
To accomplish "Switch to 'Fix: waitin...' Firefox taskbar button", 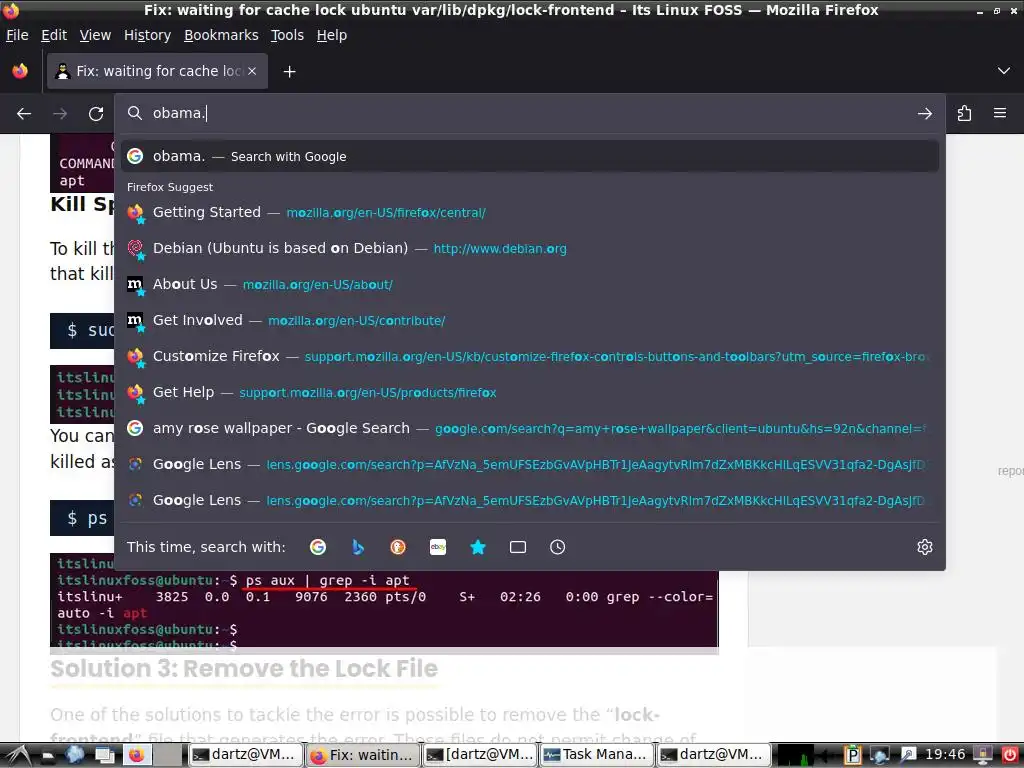I will (x=363, y=755).
